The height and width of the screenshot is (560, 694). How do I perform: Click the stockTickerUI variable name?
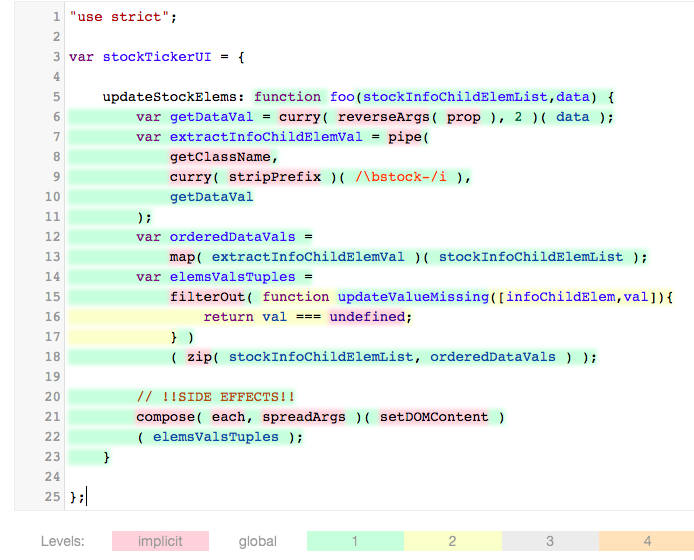(x=157, y=57)
